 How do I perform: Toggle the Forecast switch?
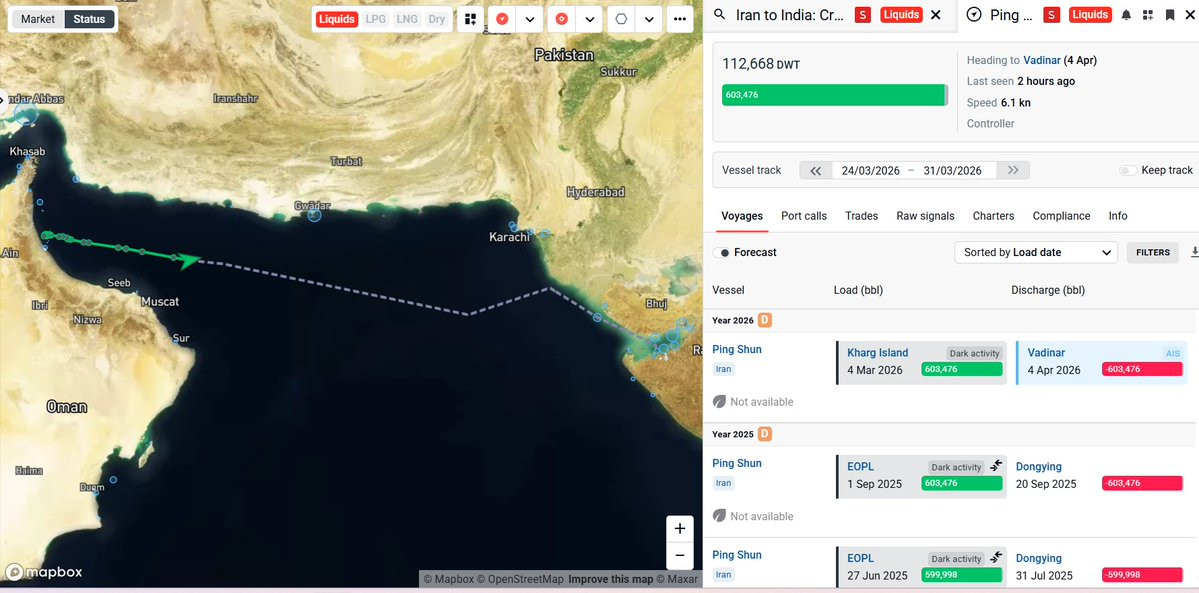721,253
